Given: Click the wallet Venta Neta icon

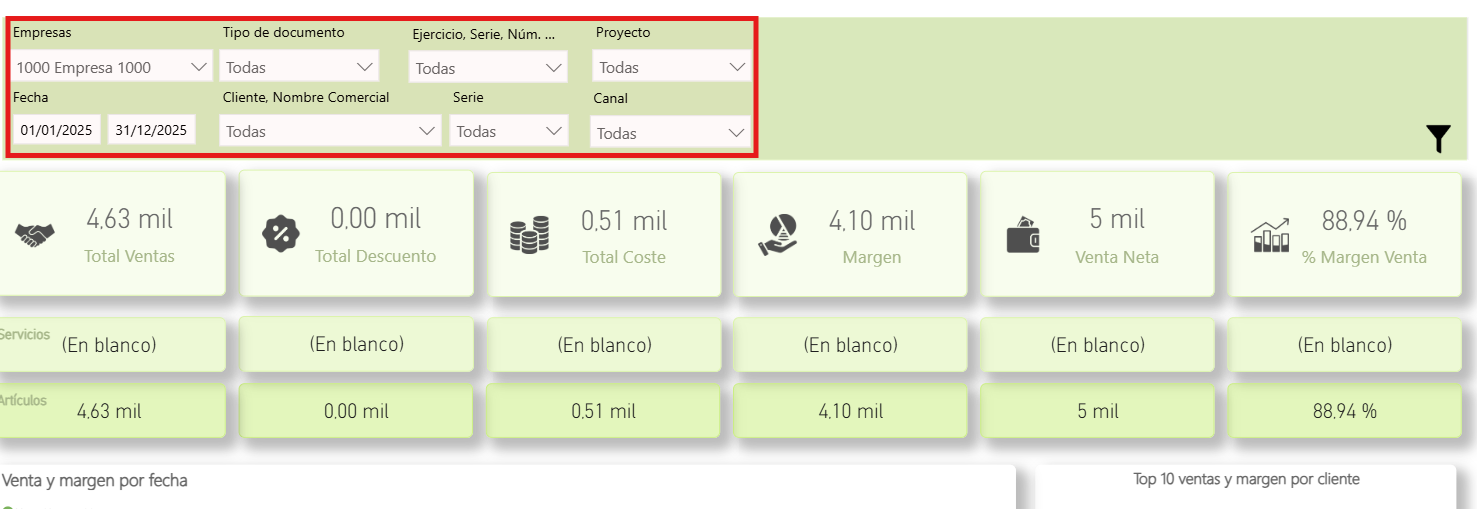Looking at the screenshot, I should (x=1023, y=236).
